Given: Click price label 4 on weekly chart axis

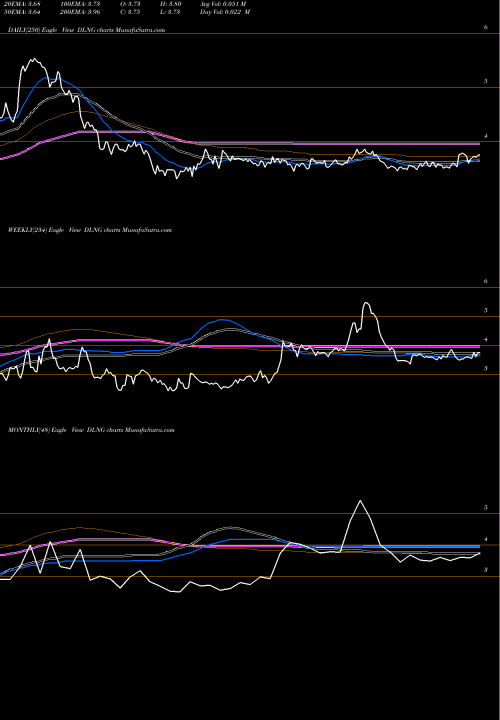Looking at the screenshot, I should pos(485,340).
